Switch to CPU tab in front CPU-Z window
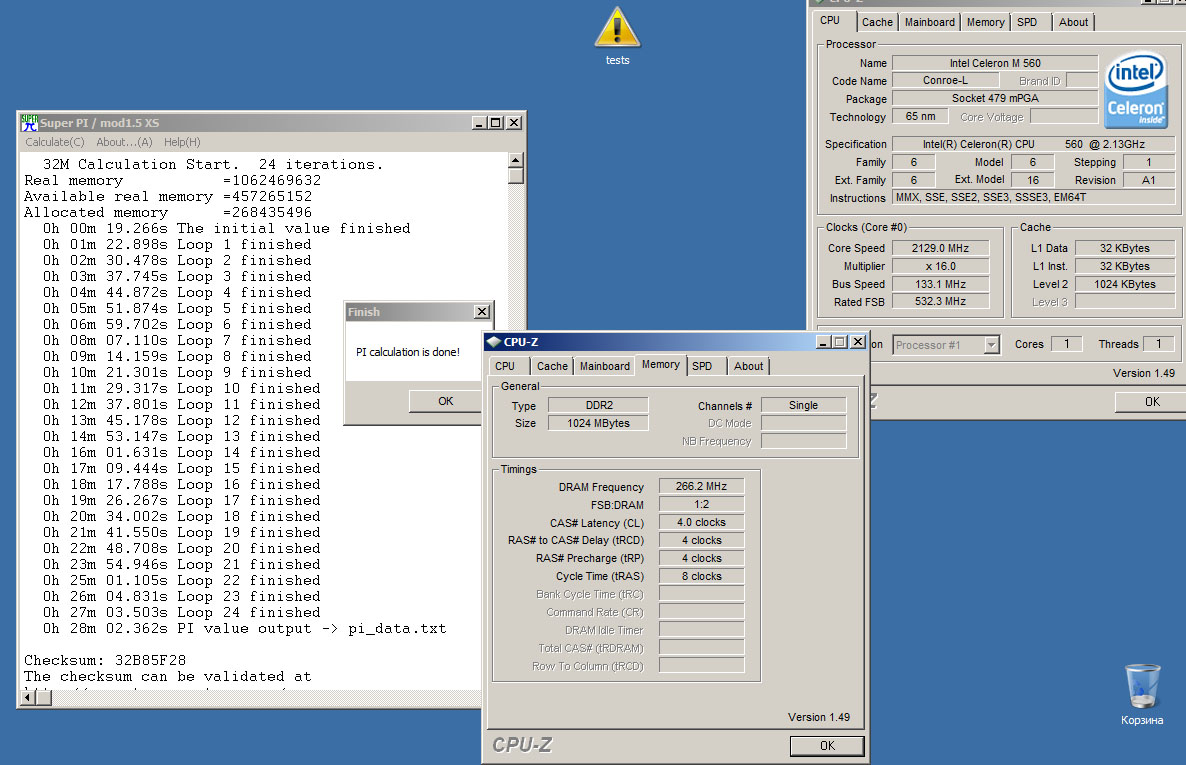1186x765 pixels. [505, 366]
